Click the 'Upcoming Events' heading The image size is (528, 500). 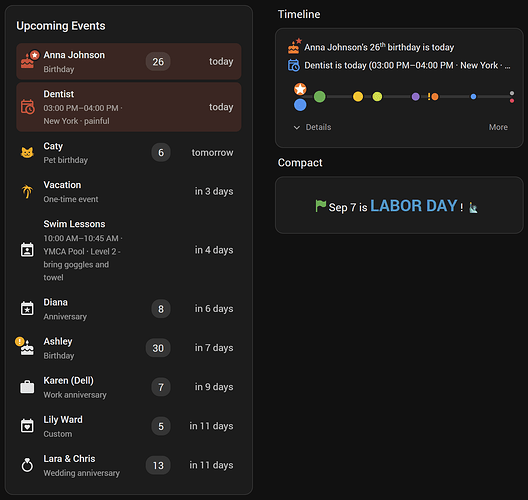pyautogui.click(x=61, y=26)
